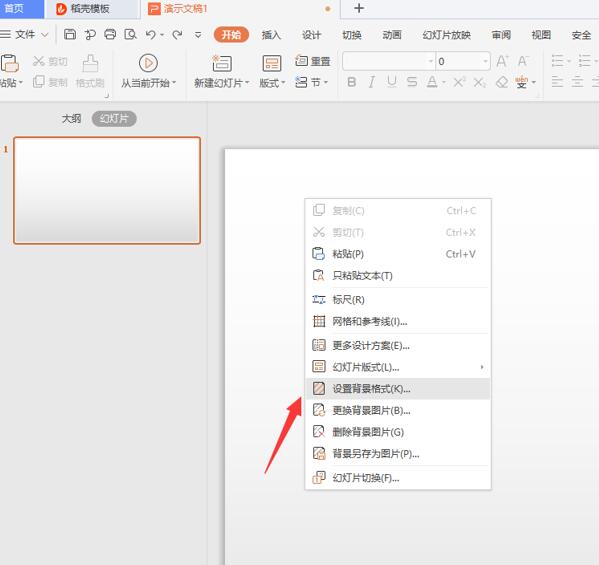The image size is (599, 565).
Task: Toggle Underline formatting
Action: (392, 82)
